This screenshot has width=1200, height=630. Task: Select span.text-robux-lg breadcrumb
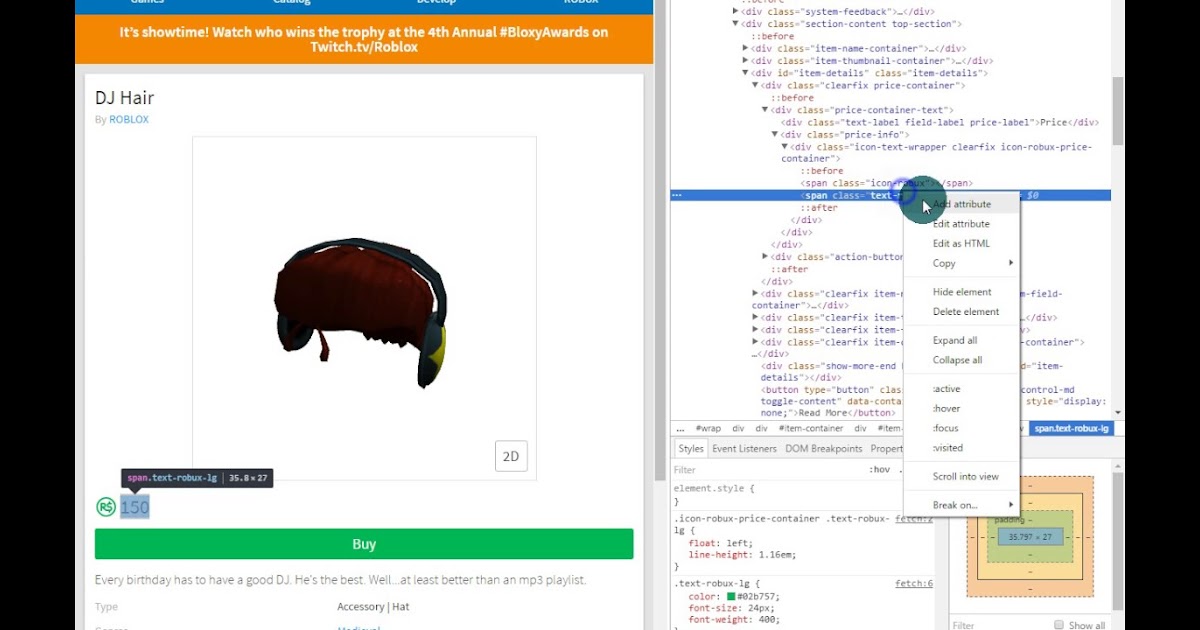click(x=1071, y=428)
